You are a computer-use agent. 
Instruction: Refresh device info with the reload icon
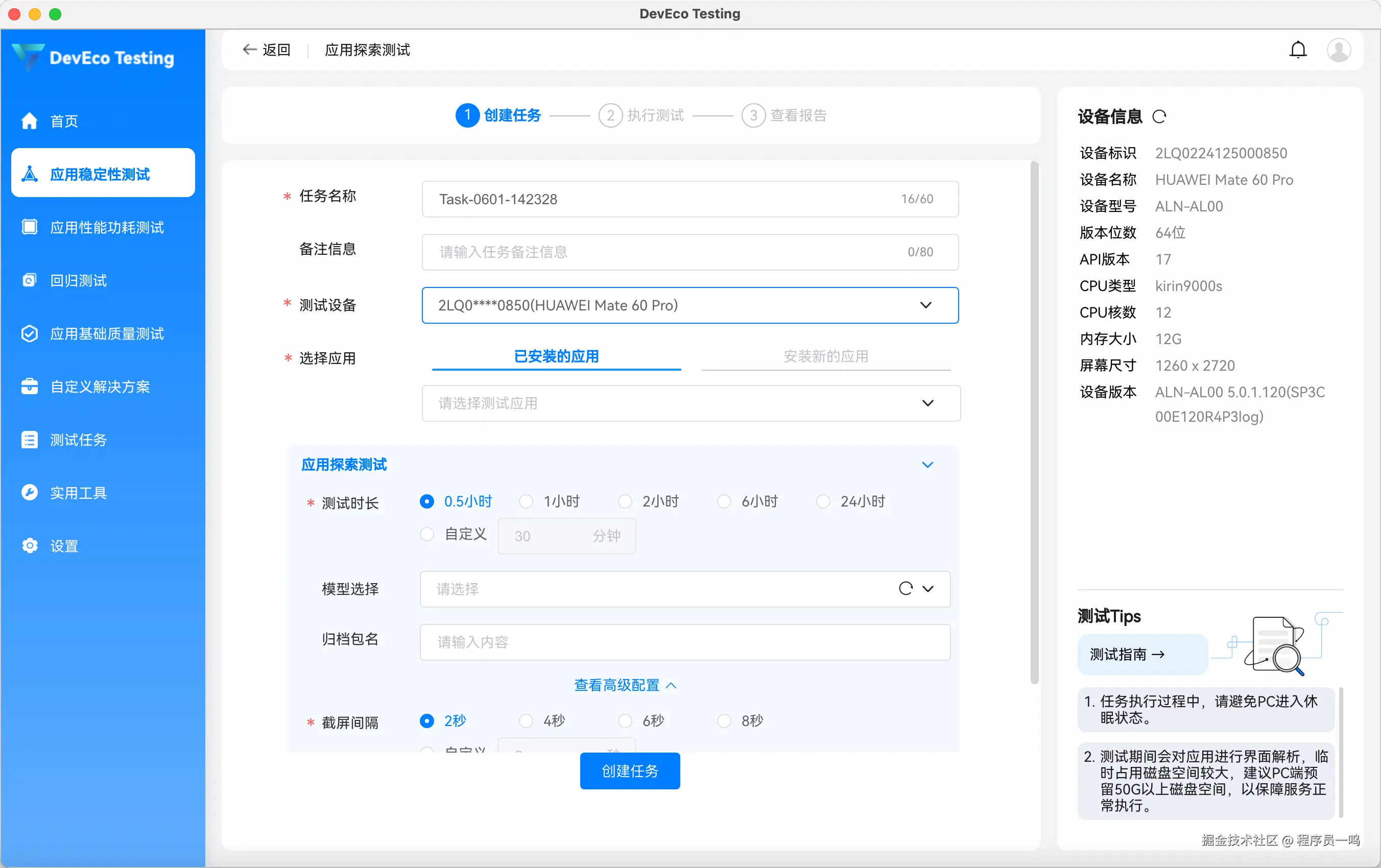pyautogui.click(x=1159, y=116)
